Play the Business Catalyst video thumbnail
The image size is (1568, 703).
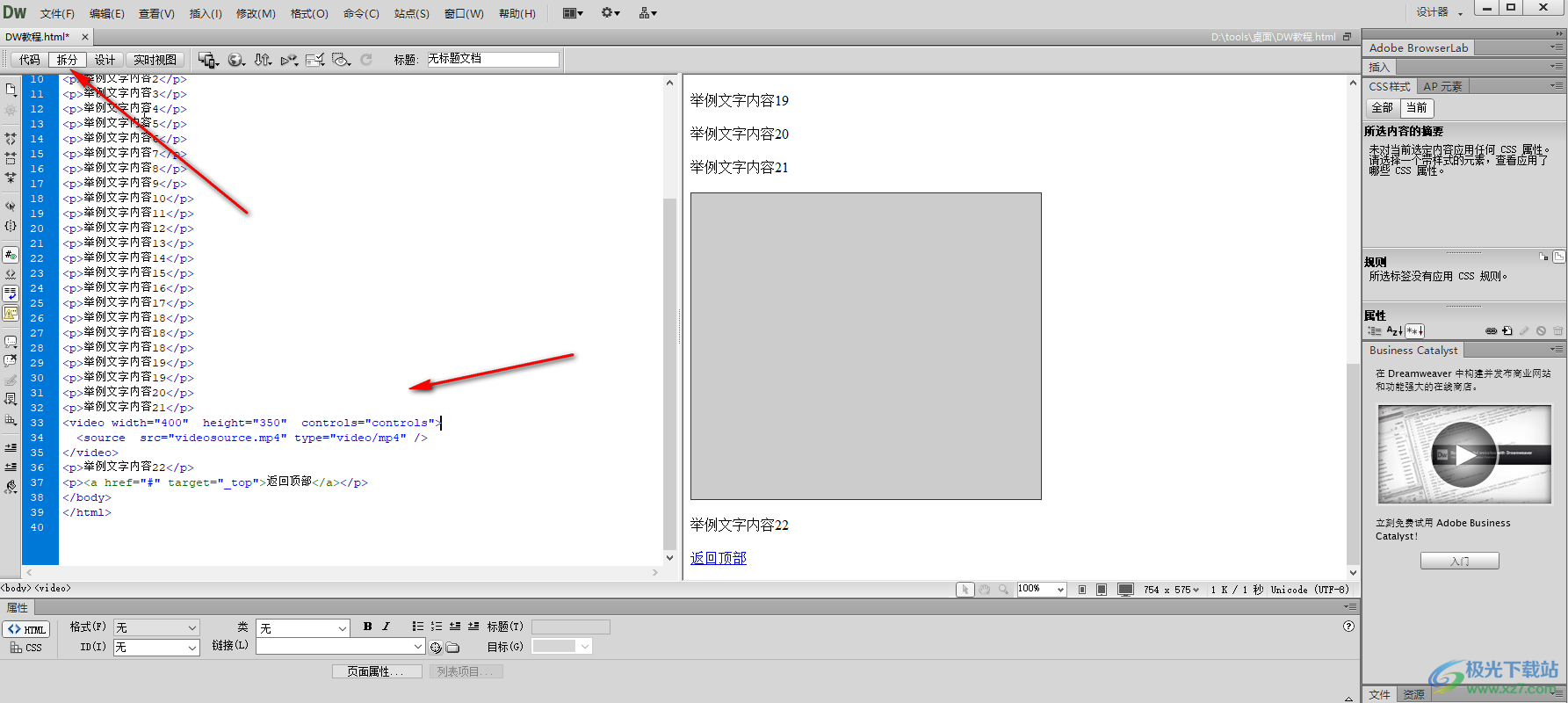(x=1464, y=454)
